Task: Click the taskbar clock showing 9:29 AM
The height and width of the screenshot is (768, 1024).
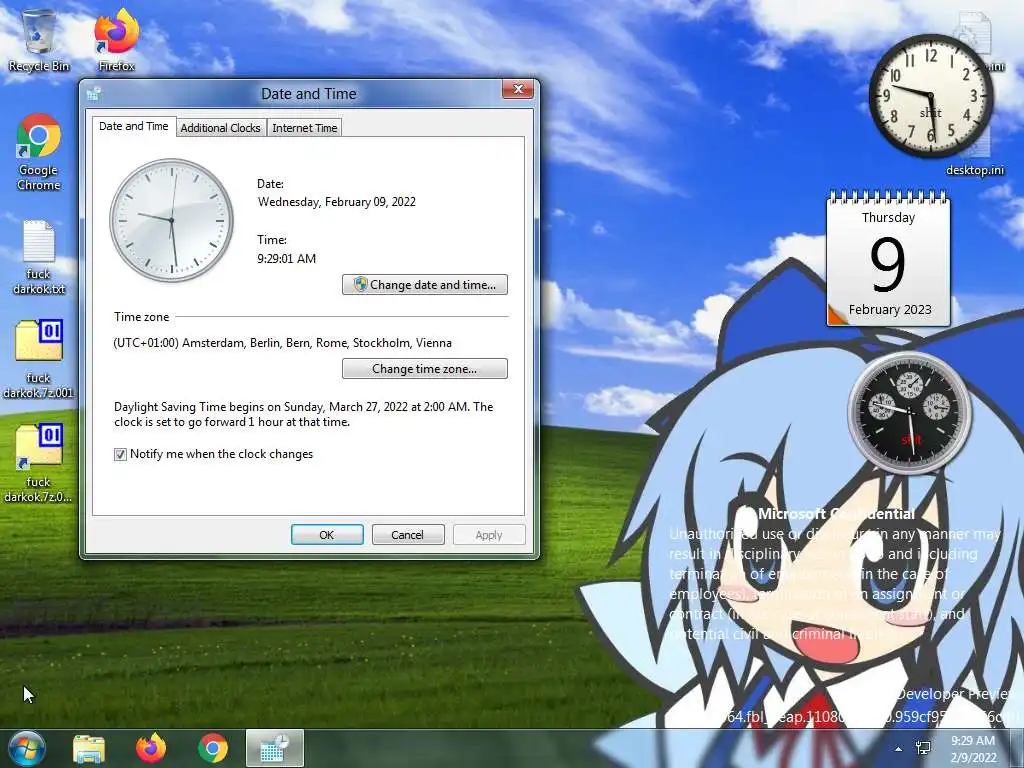Action: pyautogui.click(x=973, y=748)
